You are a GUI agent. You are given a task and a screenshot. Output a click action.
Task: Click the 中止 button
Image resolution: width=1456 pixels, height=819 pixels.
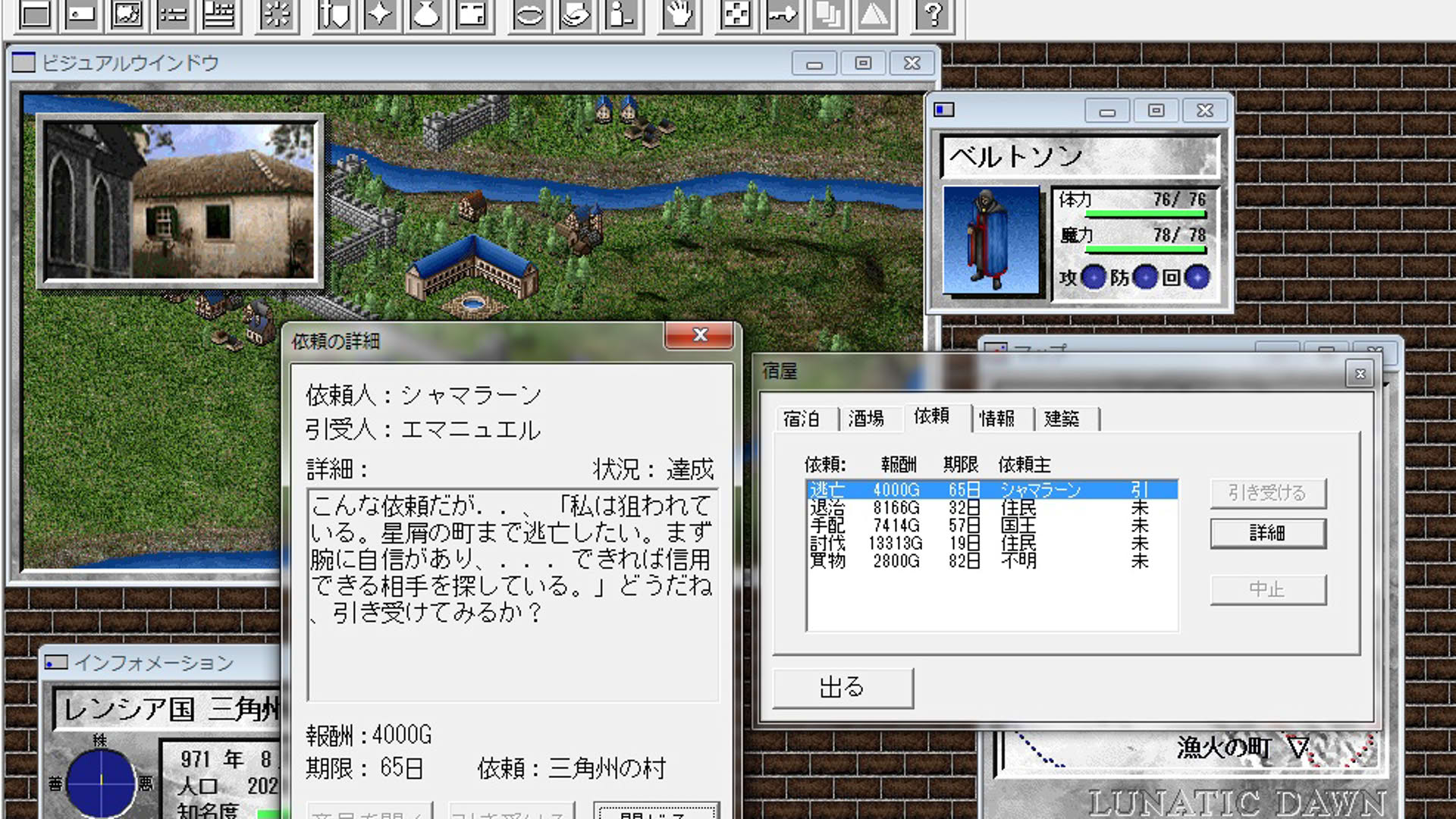pos(1268,589)
